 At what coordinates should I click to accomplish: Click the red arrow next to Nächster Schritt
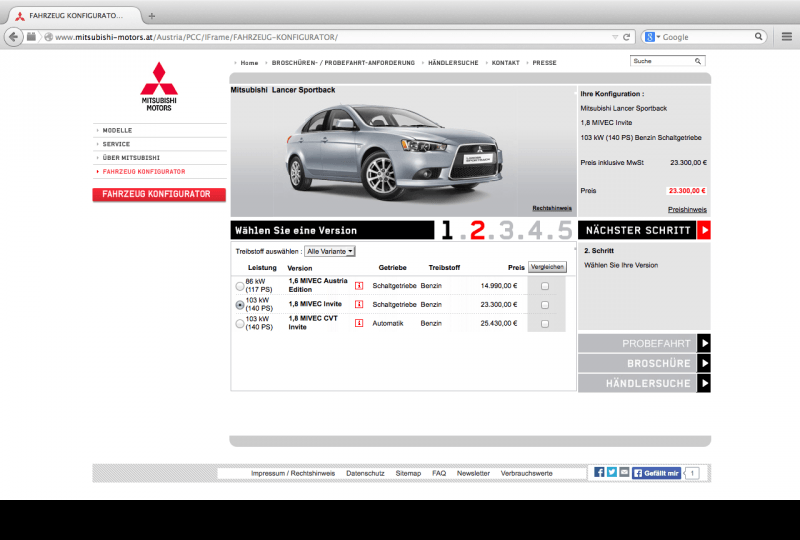point(704,230)
